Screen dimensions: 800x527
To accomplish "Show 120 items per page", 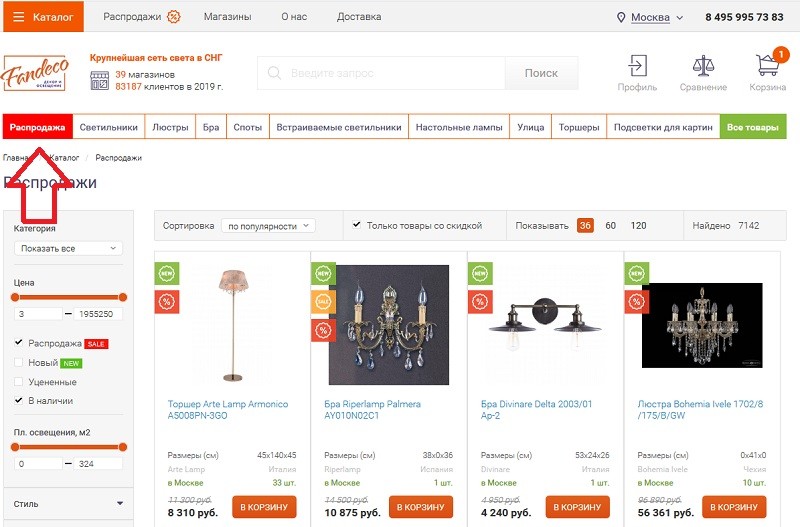I will [x=638, y=225].
